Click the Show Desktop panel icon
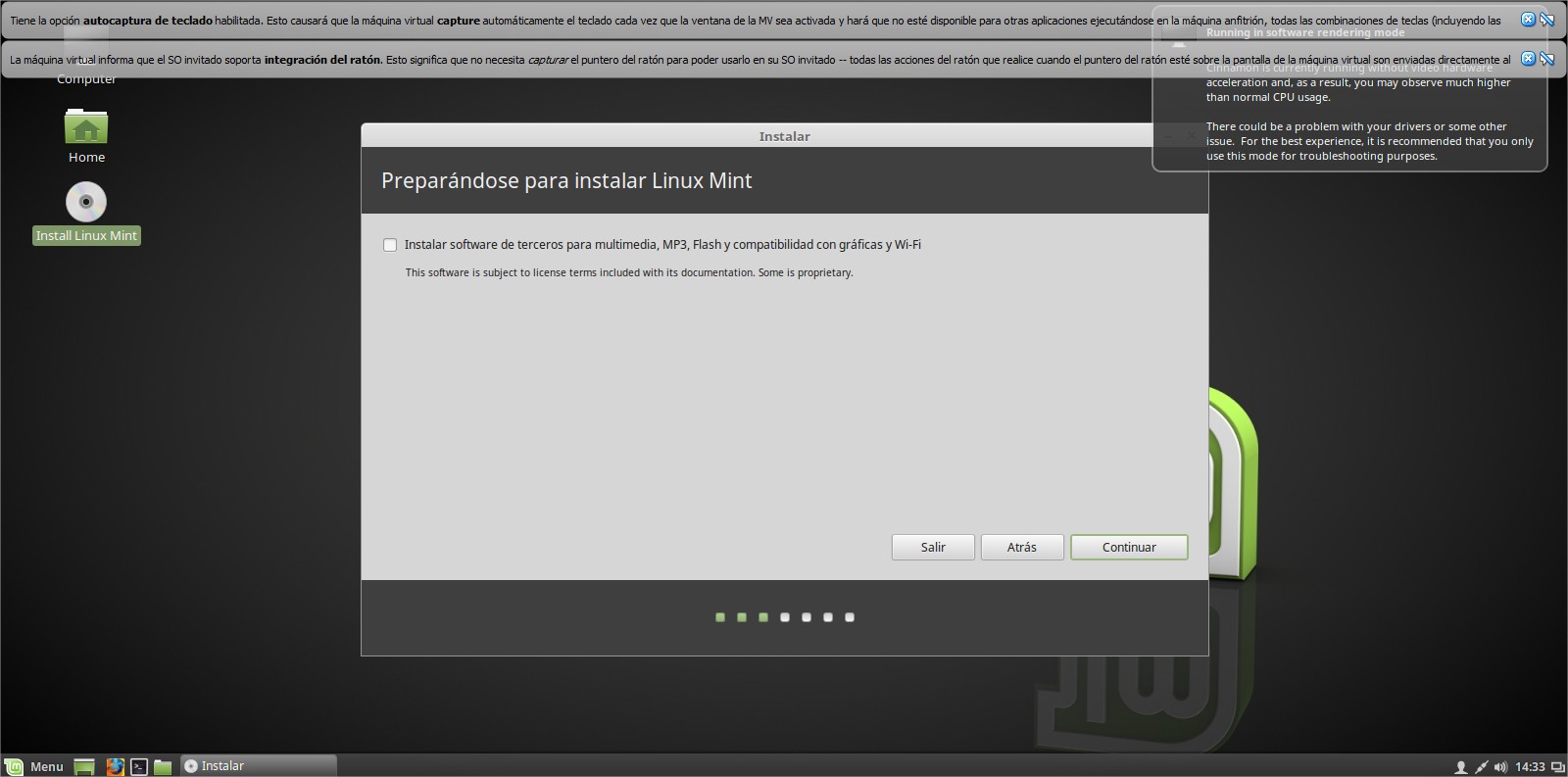The width and height of the screenshot is (1568, 777). 84,766
